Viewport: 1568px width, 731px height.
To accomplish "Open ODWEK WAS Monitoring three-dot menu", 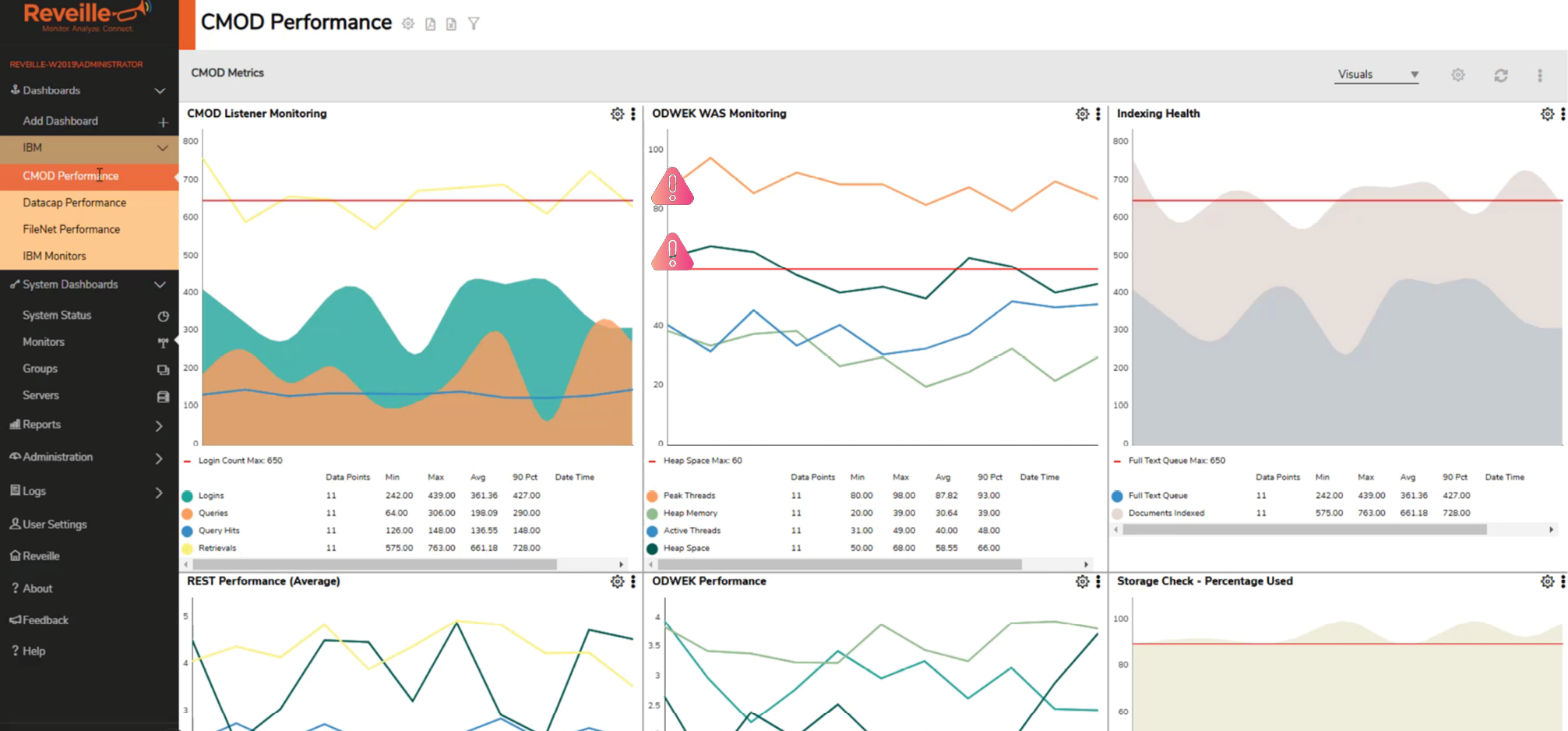I will point(1098,114).
